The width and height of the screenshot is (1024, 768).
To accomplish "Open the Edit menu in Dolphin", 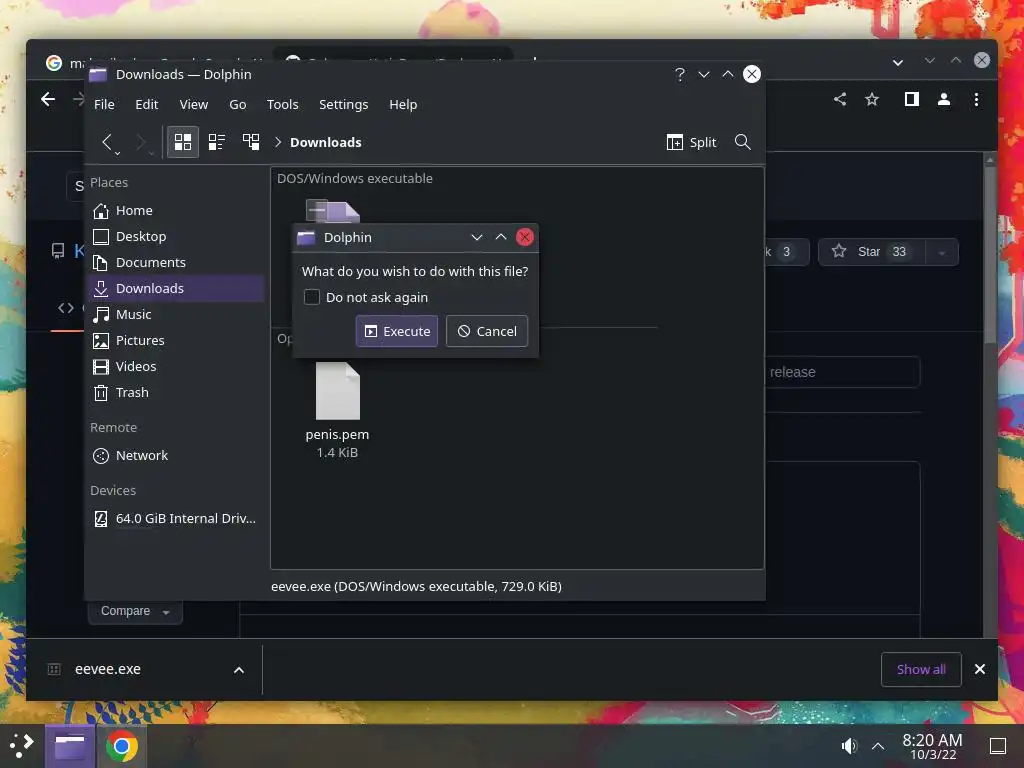I will click(x=146, y=104).
